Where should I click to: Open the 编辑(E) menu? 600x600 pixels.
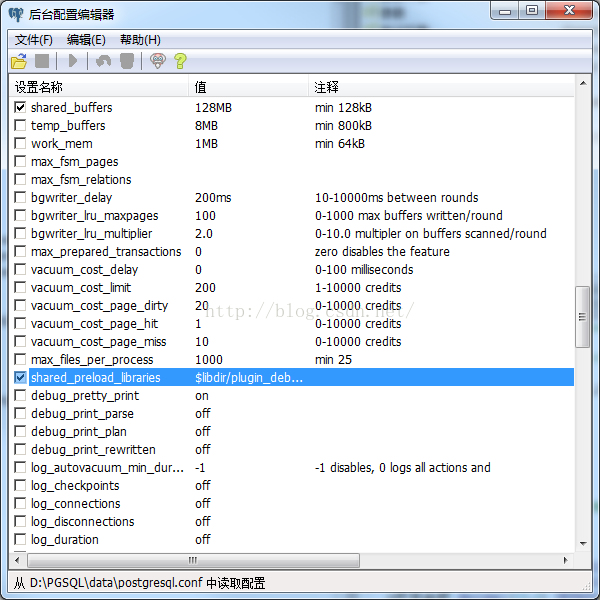point(86,40)
